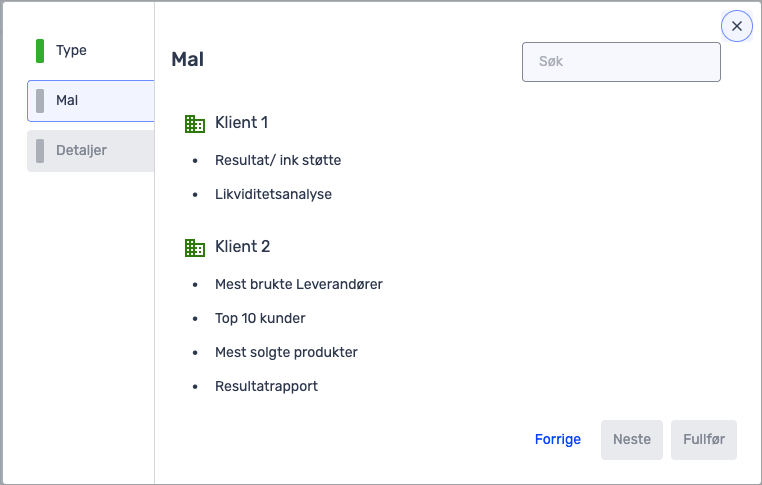Click the Klient 2 building icon
The height and width of the screenshot is (485, 762).
[195, 248]
